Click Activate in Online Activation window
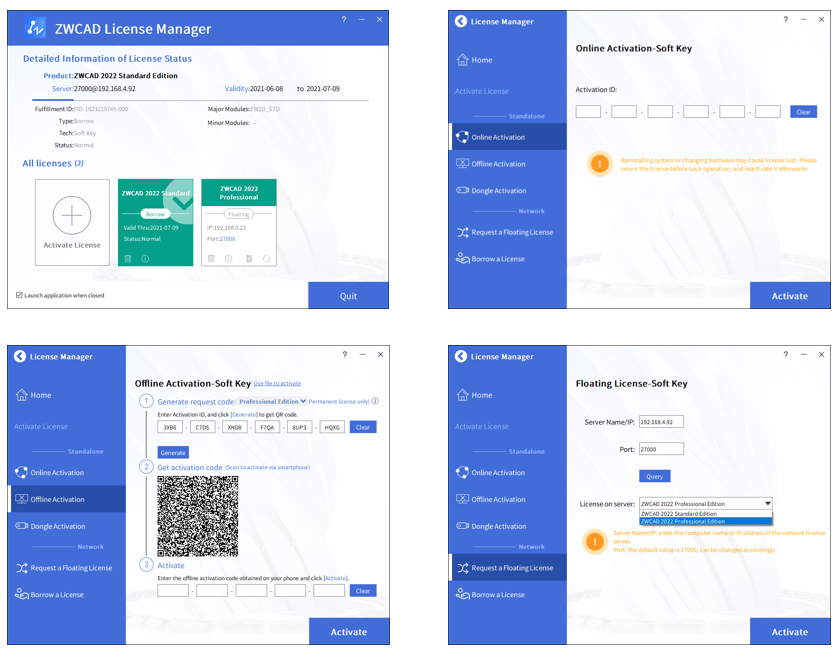The width and height of the screenshot is (838, 653). 790,296
